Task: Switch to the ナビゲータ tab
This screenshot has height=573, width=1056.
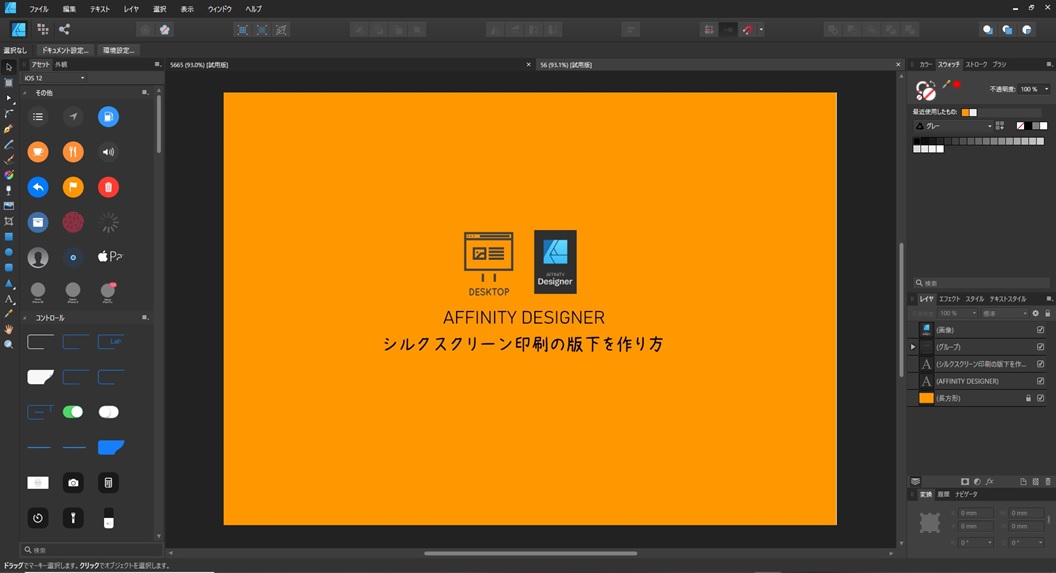Action: coord(966,494)
